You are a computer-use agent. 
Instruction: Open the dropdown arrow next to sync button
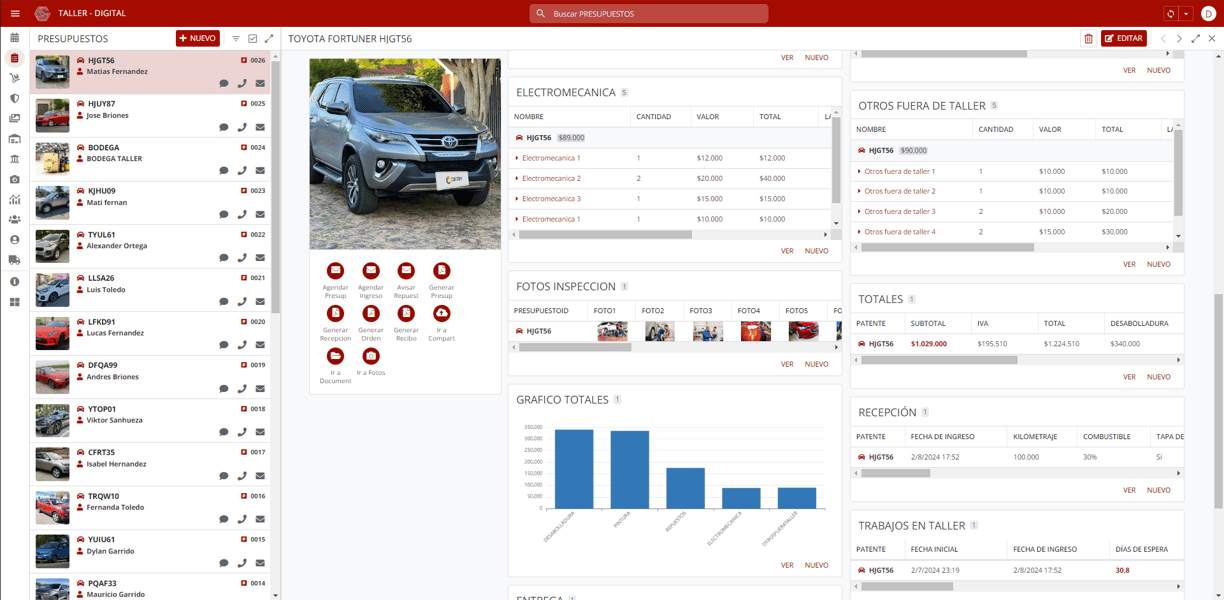1186,14
